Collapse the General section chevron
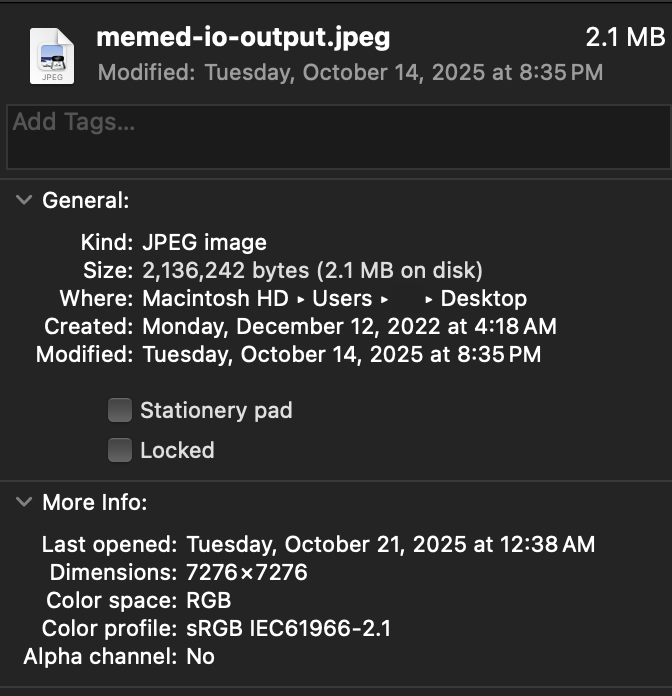 click(x=23, y=200)
